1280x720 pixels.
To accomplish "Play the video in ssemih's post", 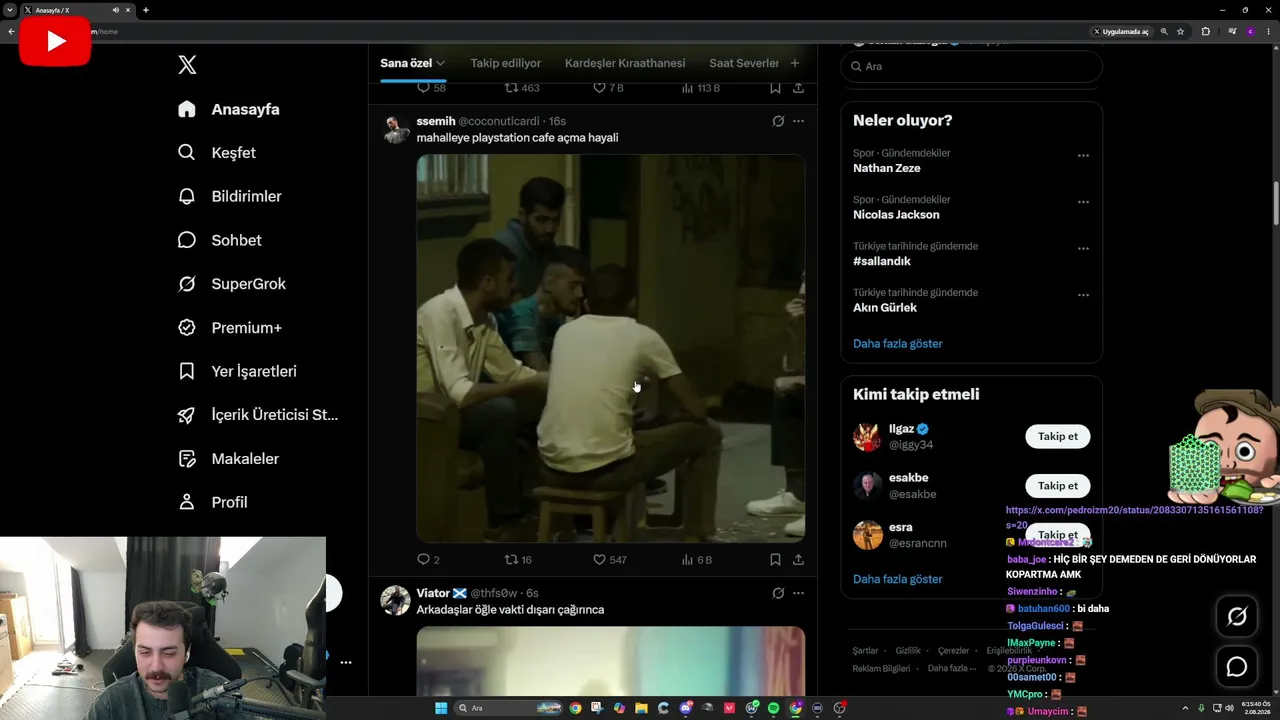I will (x=611, y=348).
